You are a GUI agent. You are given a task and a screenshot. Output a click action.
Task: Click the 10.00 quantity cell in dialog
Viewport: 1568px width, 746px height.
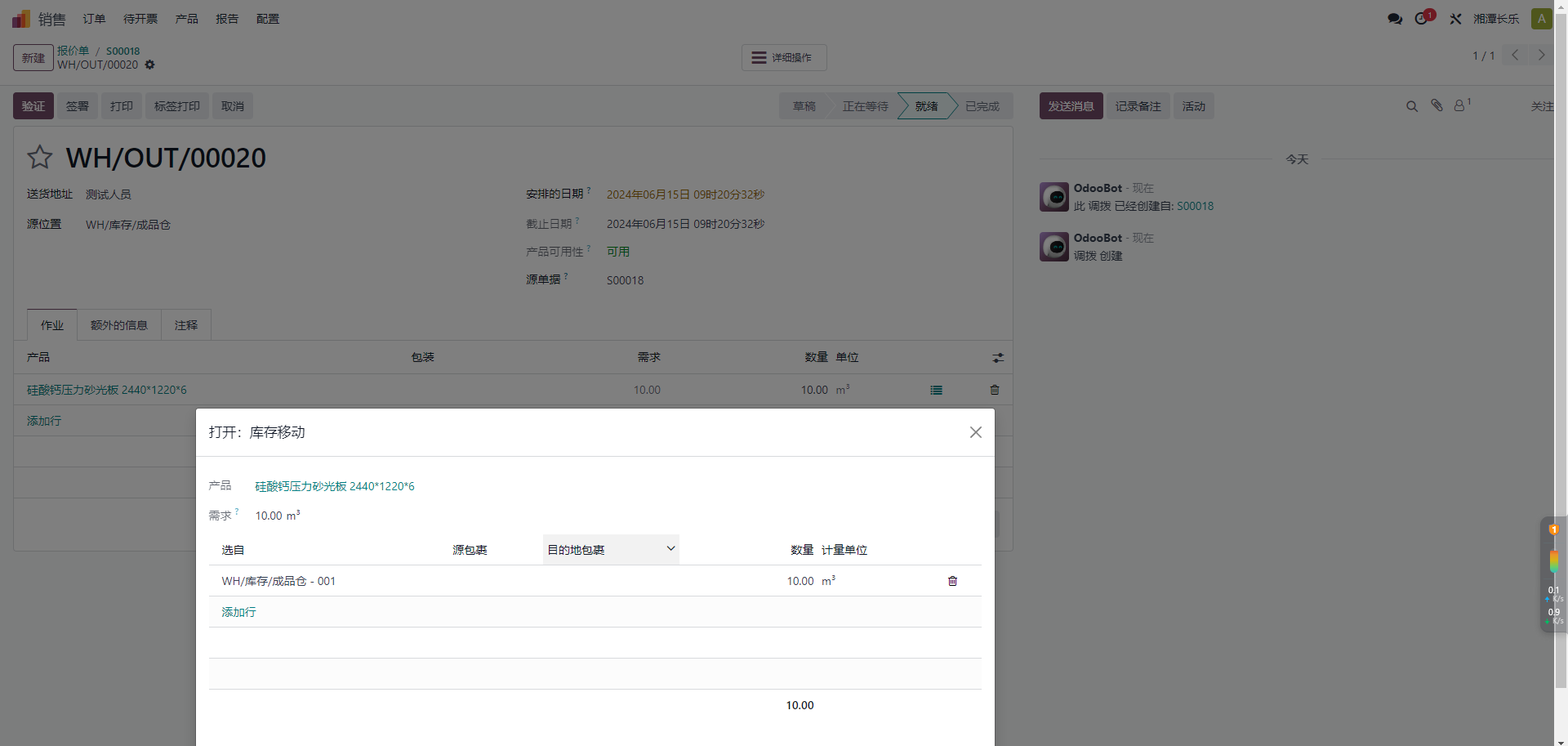[x=800, y=581]
